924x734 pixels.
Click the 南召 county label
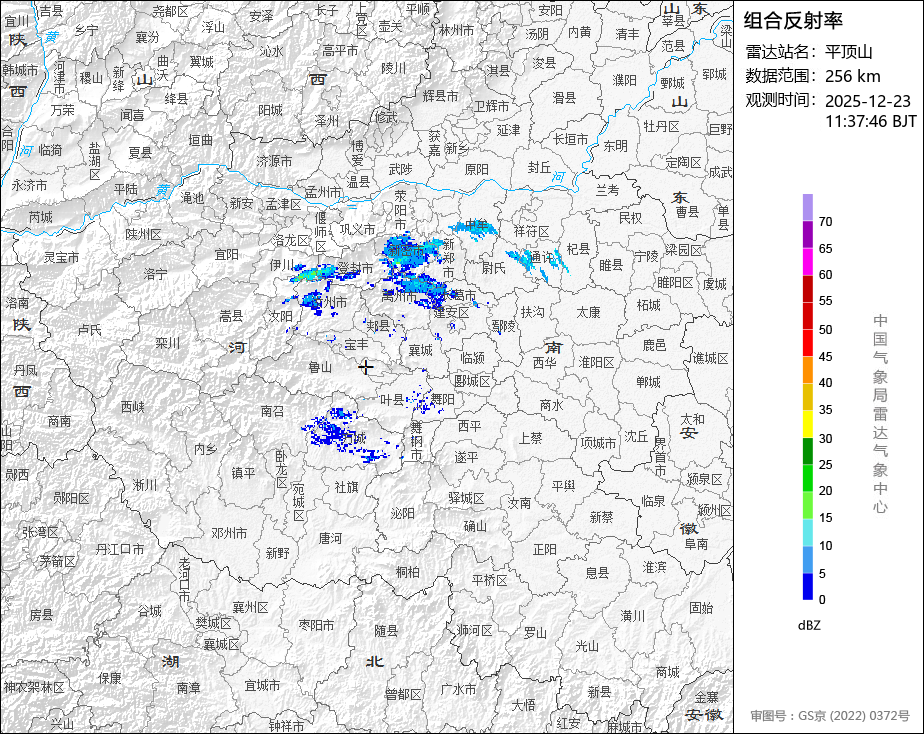coord(272,411)
